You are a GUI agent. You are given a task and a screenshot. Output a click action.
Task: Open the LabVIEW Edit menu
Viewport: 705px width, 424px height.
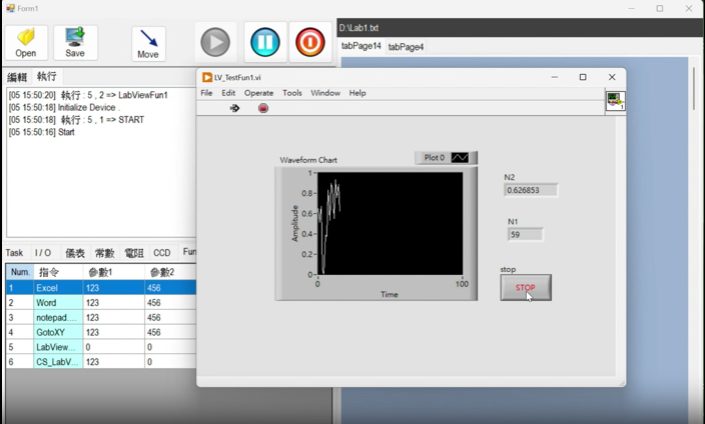(x=228, y=93)
